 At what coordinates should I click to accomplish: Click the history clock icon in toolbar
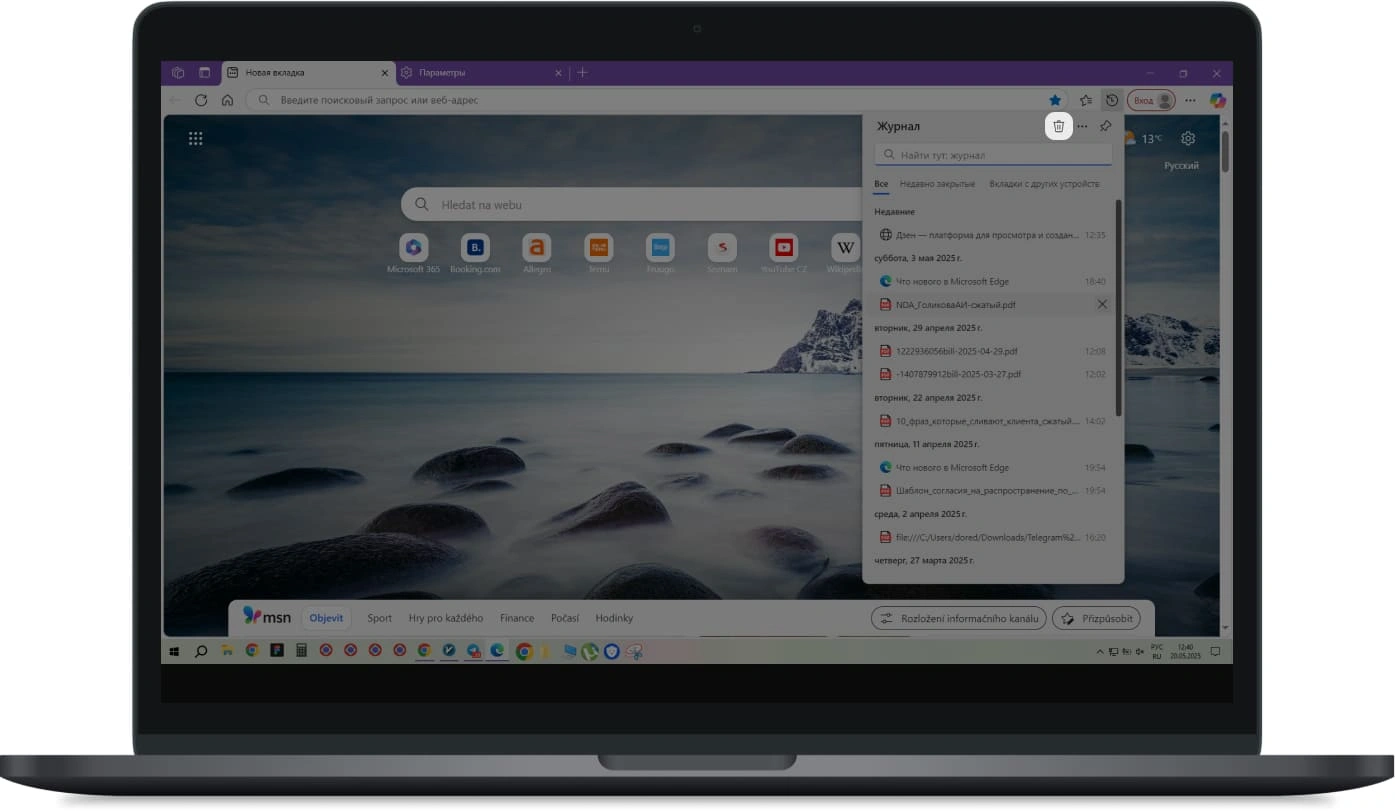[1111, 100]
